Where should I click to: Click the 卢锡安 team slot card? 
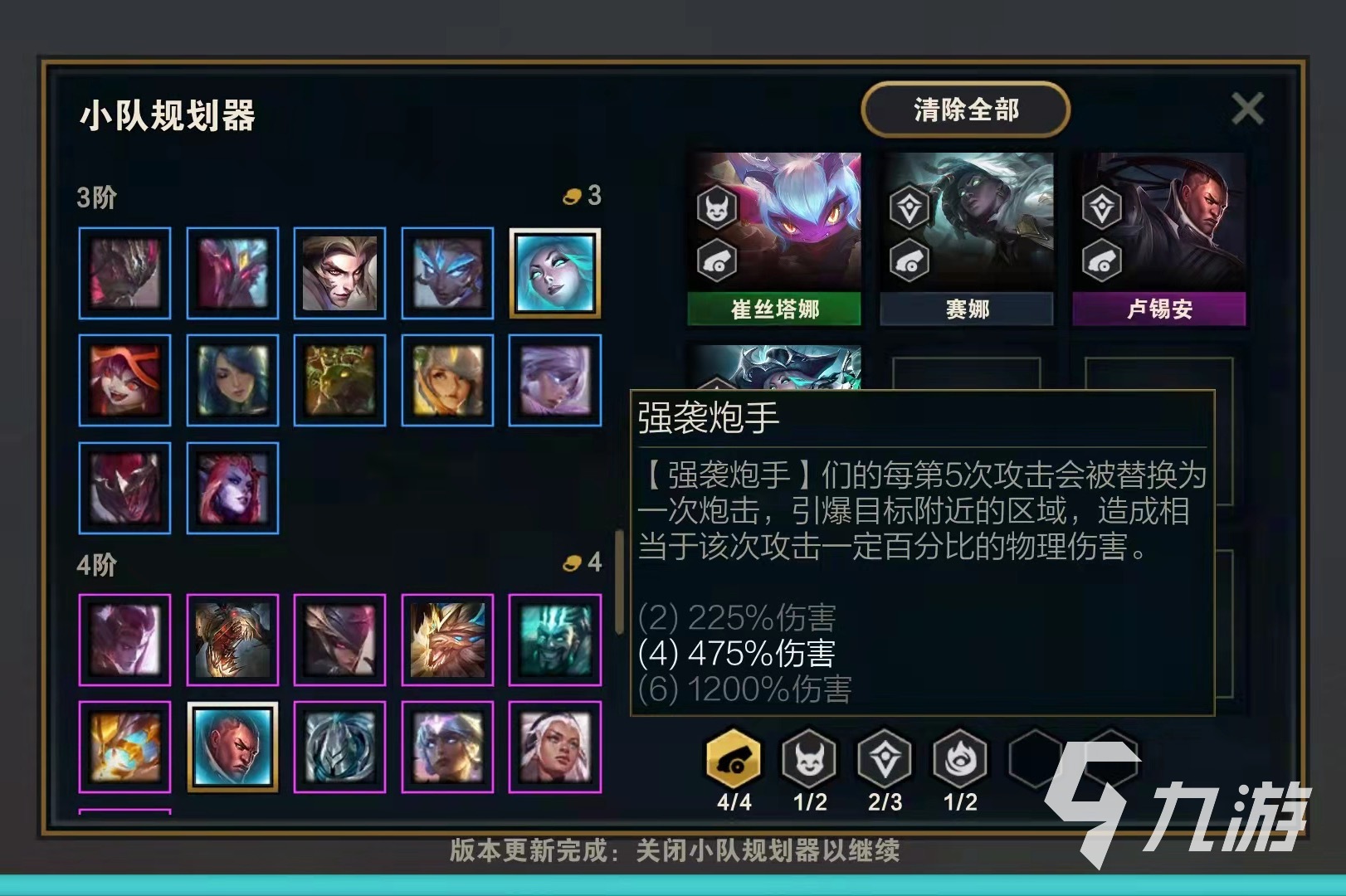(x=1159, y=239)
